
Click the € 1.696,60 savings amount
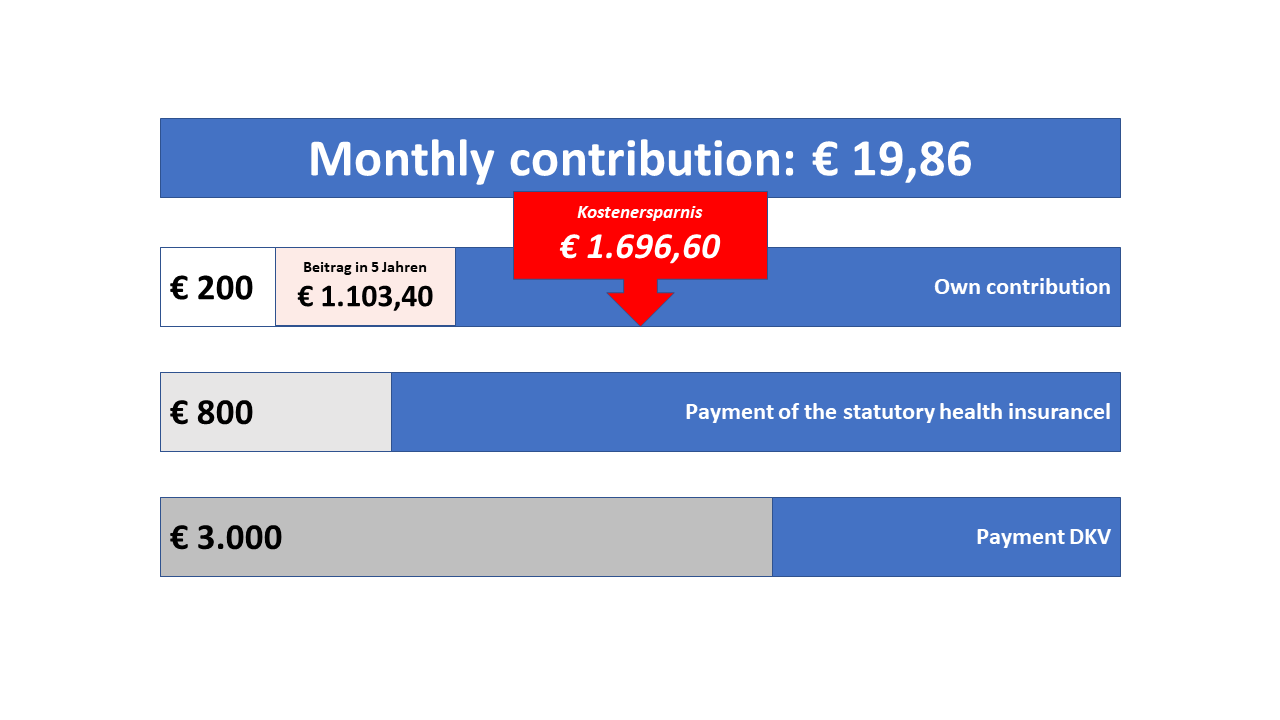[x=640, y=247]
